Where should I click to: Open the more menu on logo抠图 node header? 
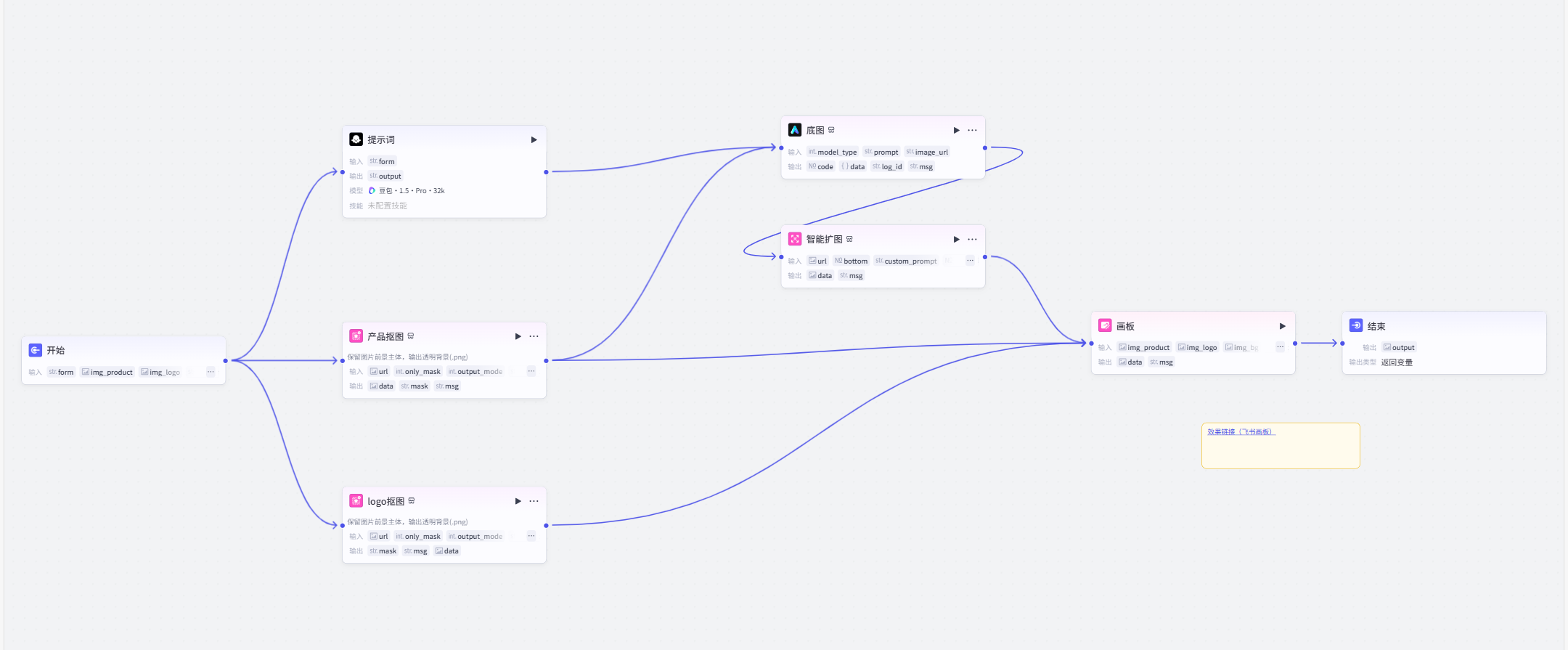[x=534, y=501]
